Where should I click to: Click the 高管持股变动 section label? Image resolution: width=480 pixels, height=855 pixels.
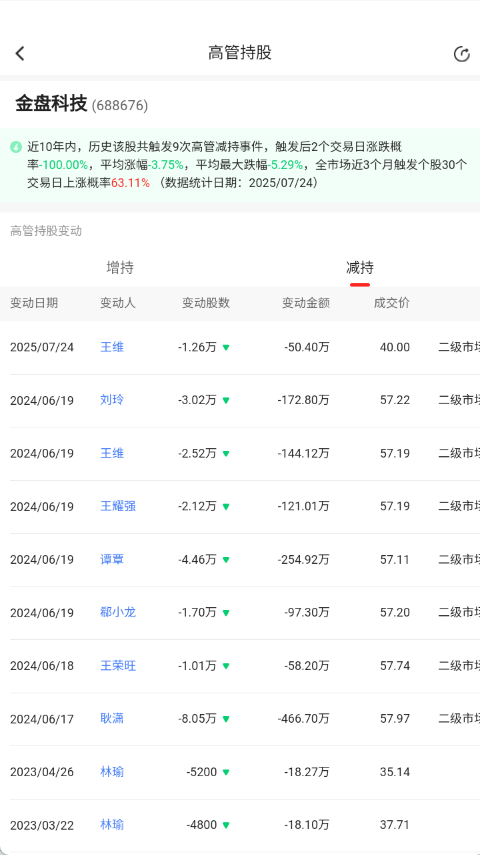tap(46, 231)
